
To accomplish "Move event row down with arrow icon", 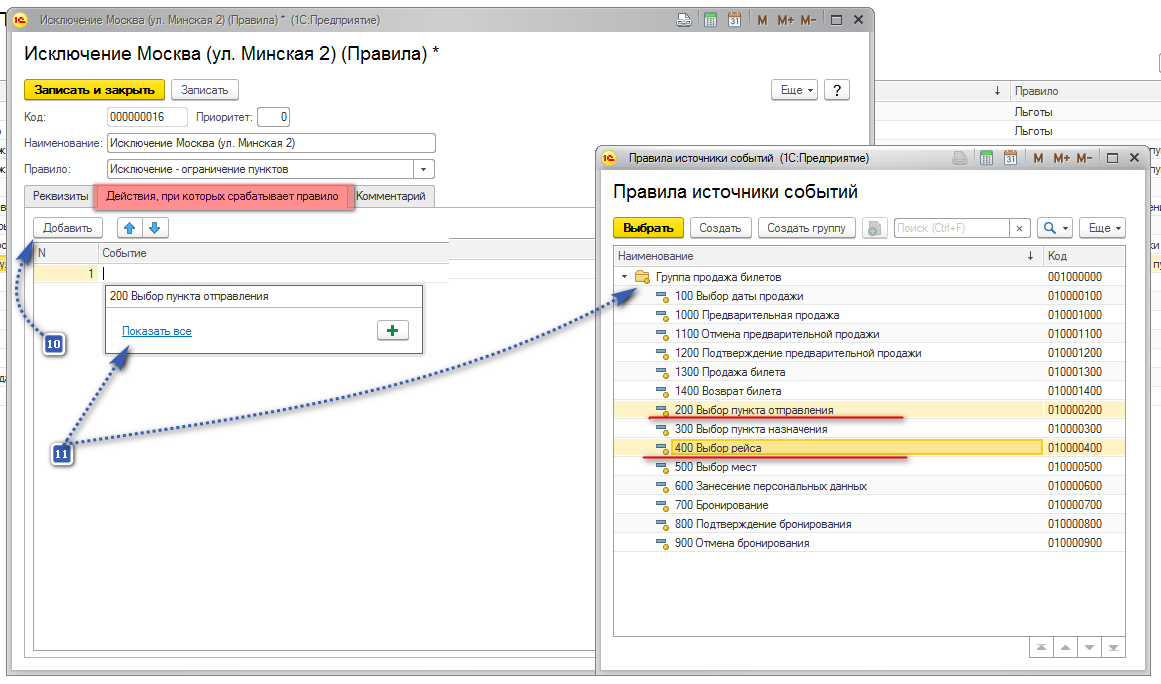I will click(154, 228).
